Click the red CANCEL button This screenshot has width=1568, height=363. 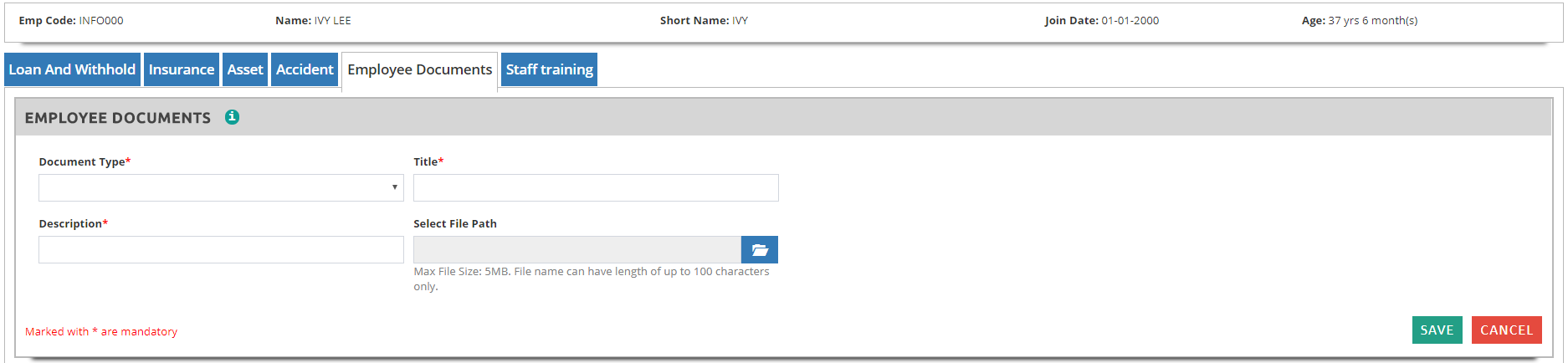[1506, 330]
